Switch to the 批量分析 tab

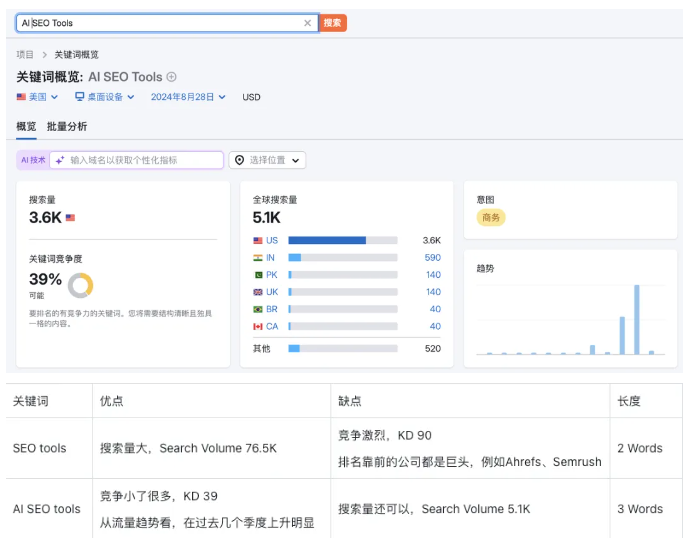pyautogui.click(x=67, y=126)
